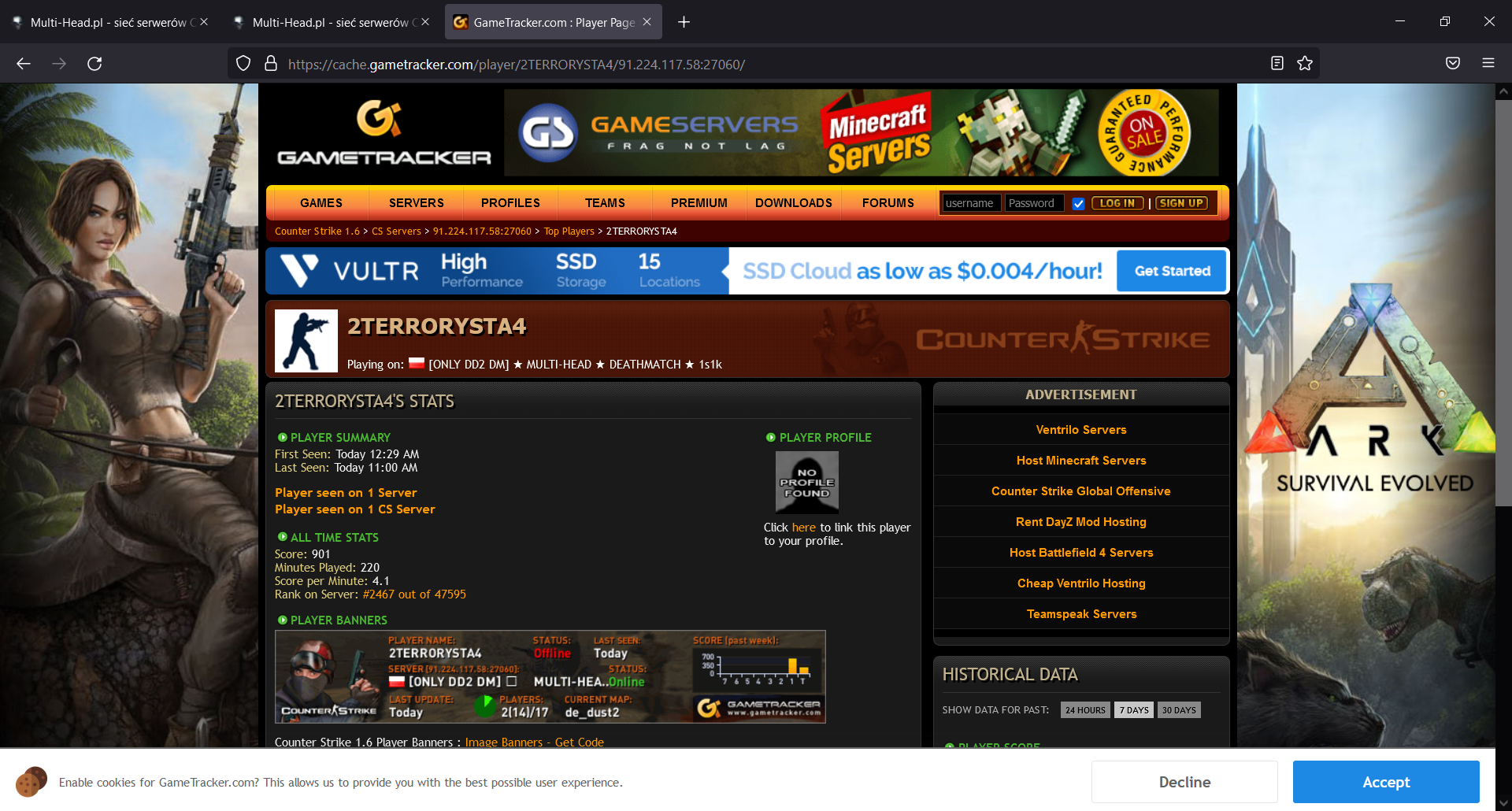Open the SERVERS menu
1512x811 pixels.
pyautogui.click(x=416, y=203)
